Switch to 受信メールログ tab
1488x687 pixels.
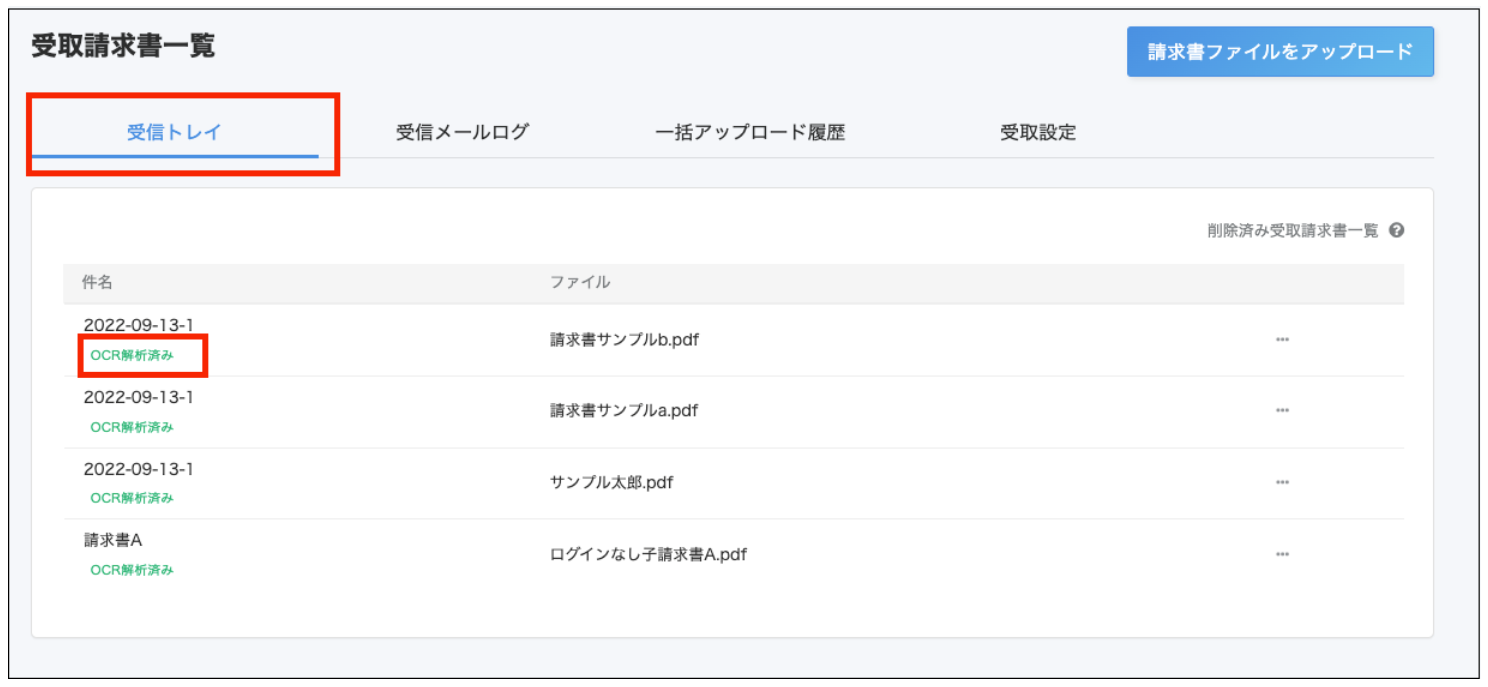462,132
